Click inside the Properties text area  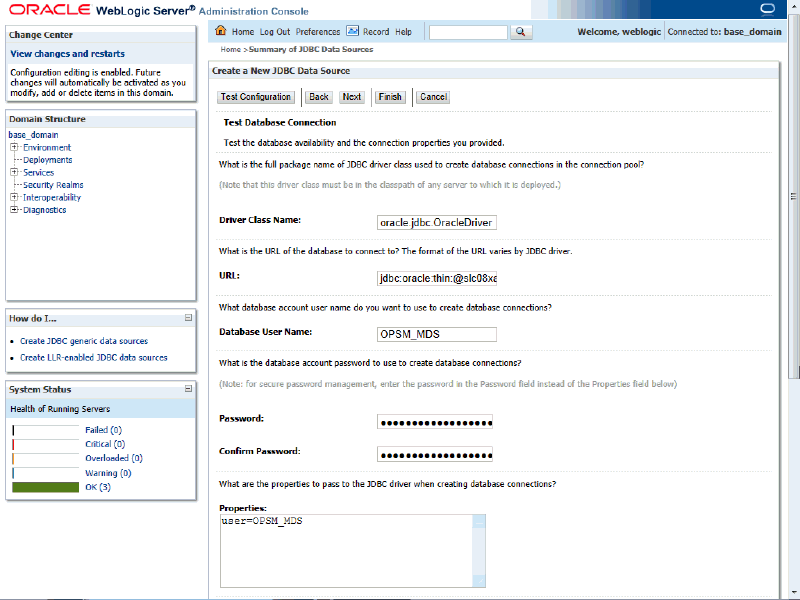[346, 551]
